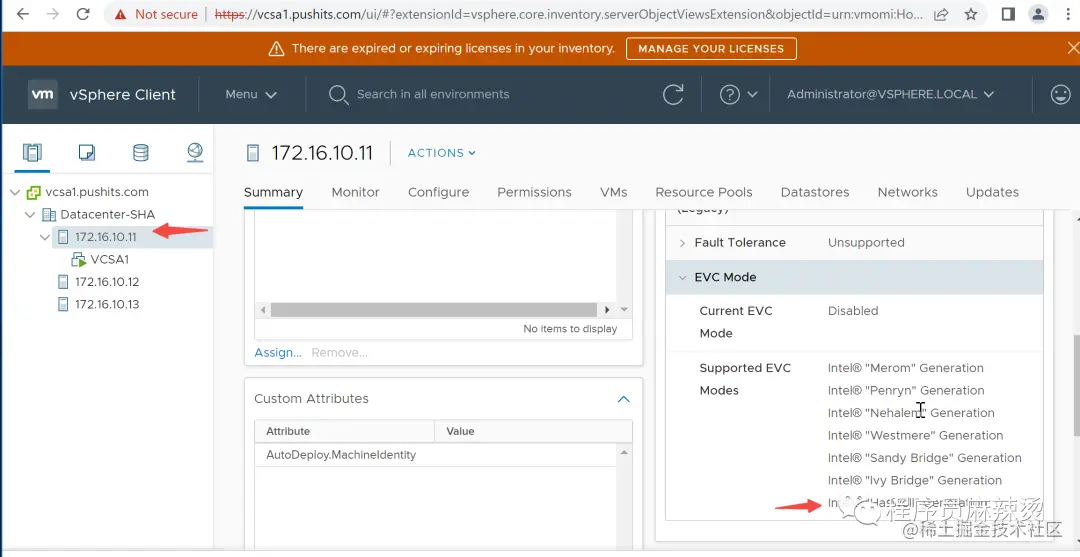The image size is (1080, 557).
Task: Collapse the vcsa1.pushits.com tree node
Action: tap(15, 192)
